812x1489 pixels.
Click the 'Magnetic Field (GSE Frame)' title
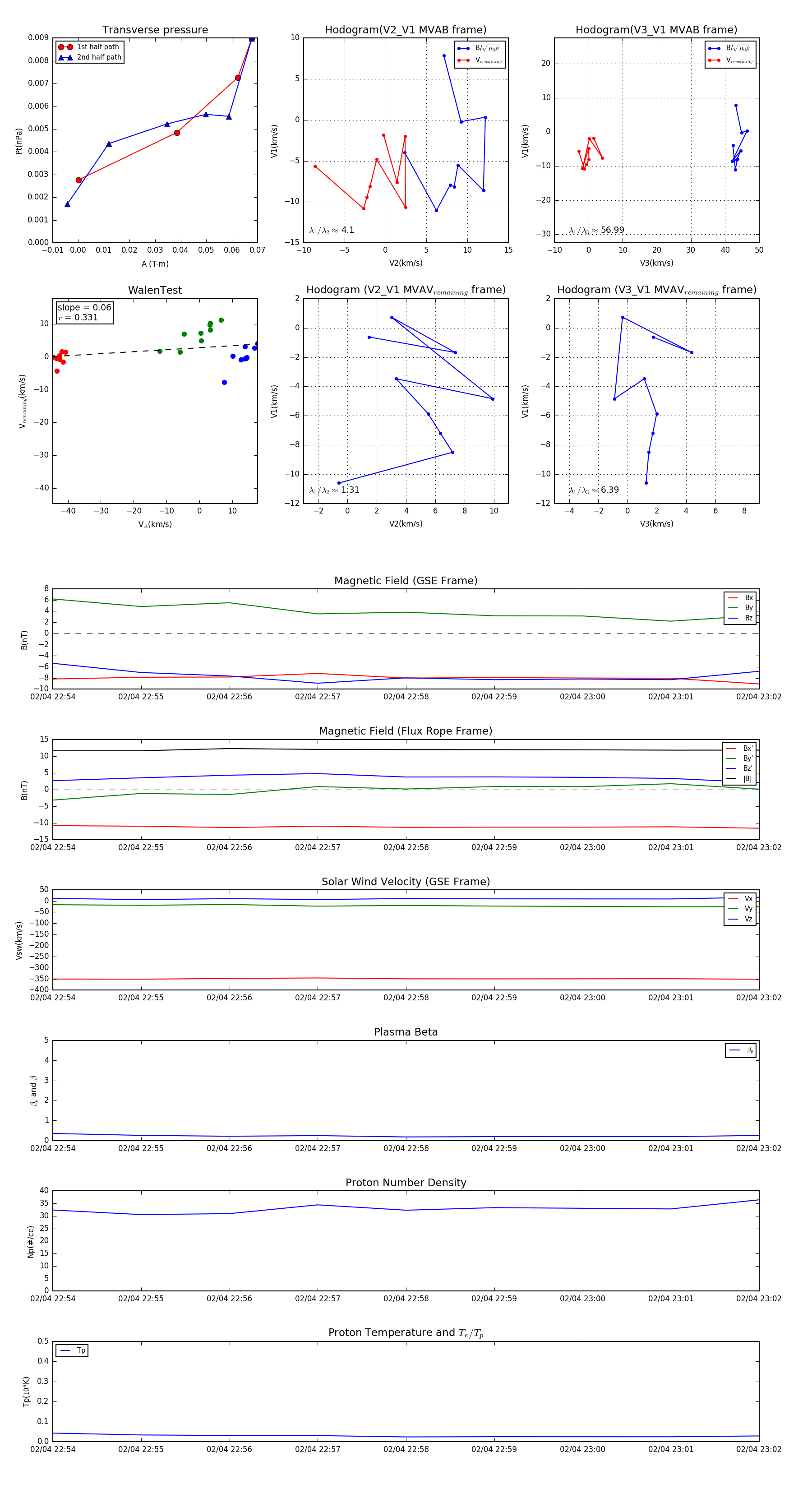406,580
